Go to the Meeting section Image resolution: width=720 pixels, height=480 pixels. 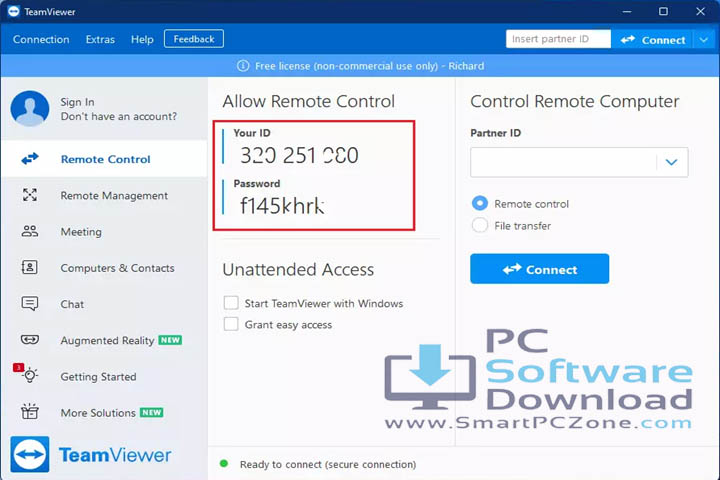tap(105, 232)
